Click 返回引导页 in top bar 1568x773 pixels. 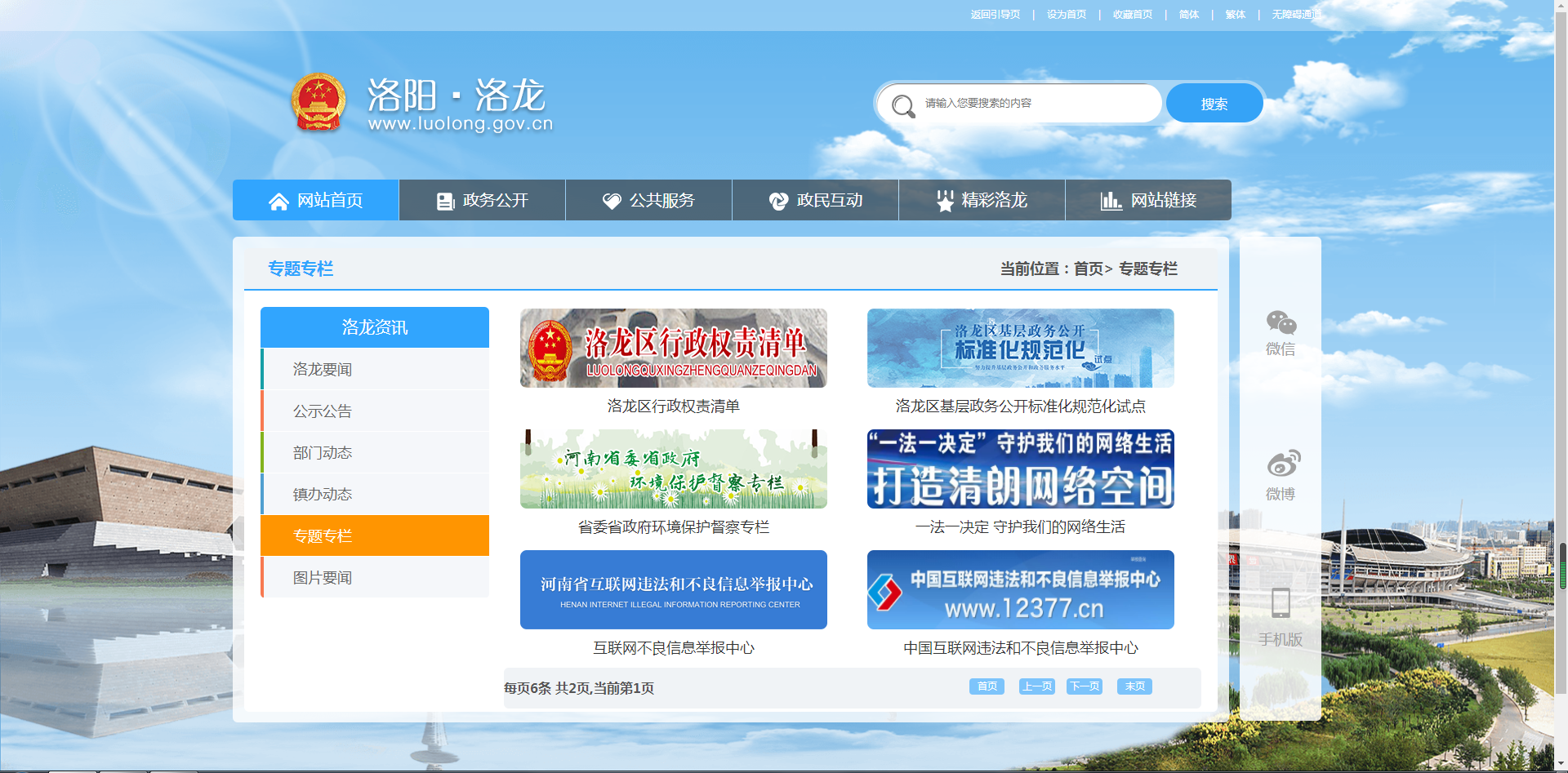[996, 15]
